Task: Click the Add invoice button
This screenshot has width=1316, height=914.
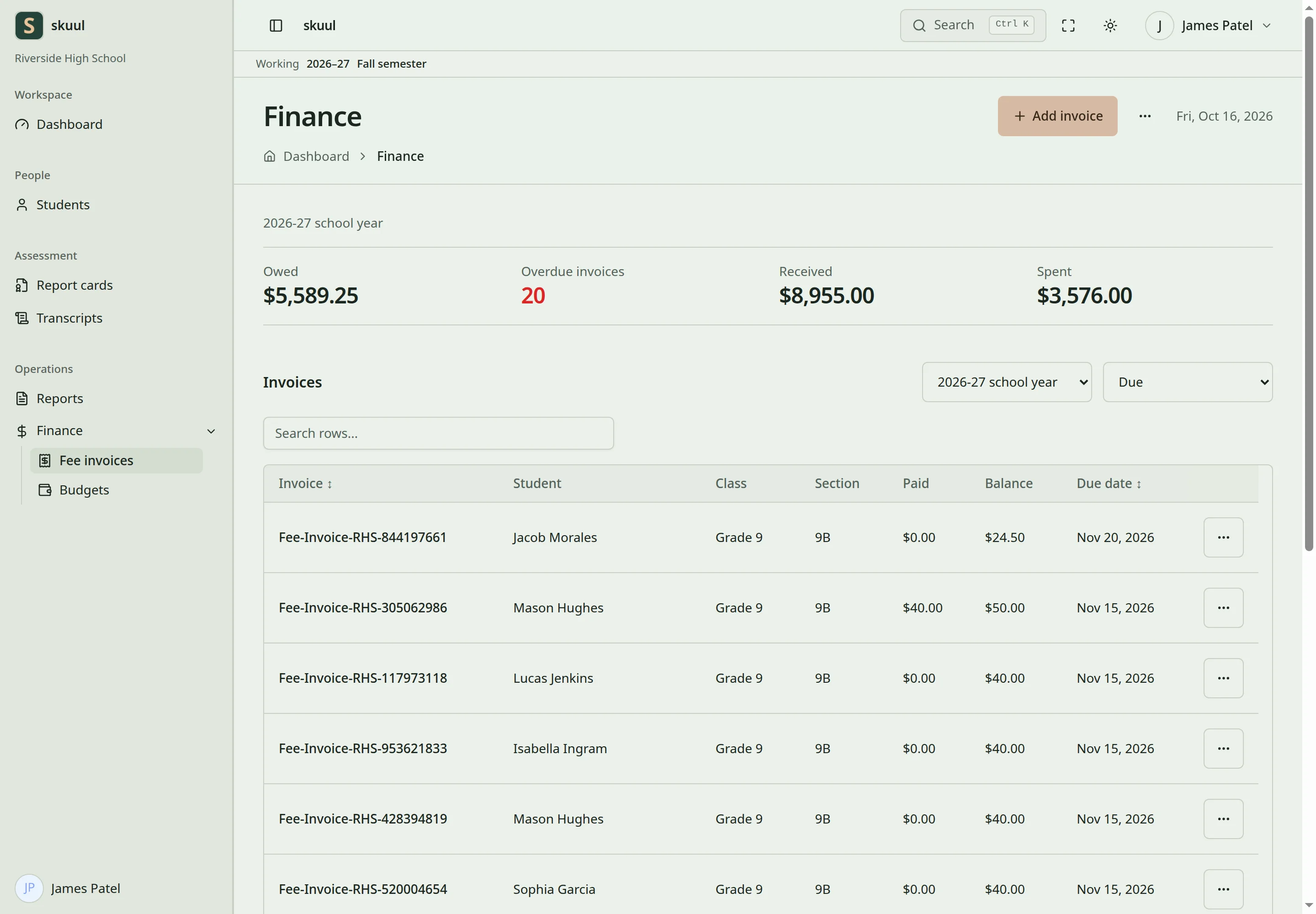Action: 1057,116
